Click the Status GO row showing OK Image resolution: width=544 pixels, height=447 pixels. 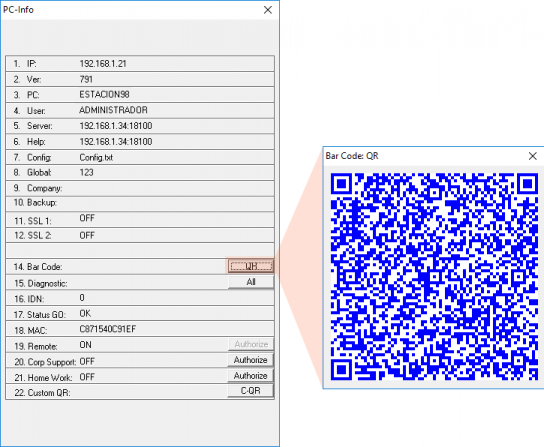(140, 313)
